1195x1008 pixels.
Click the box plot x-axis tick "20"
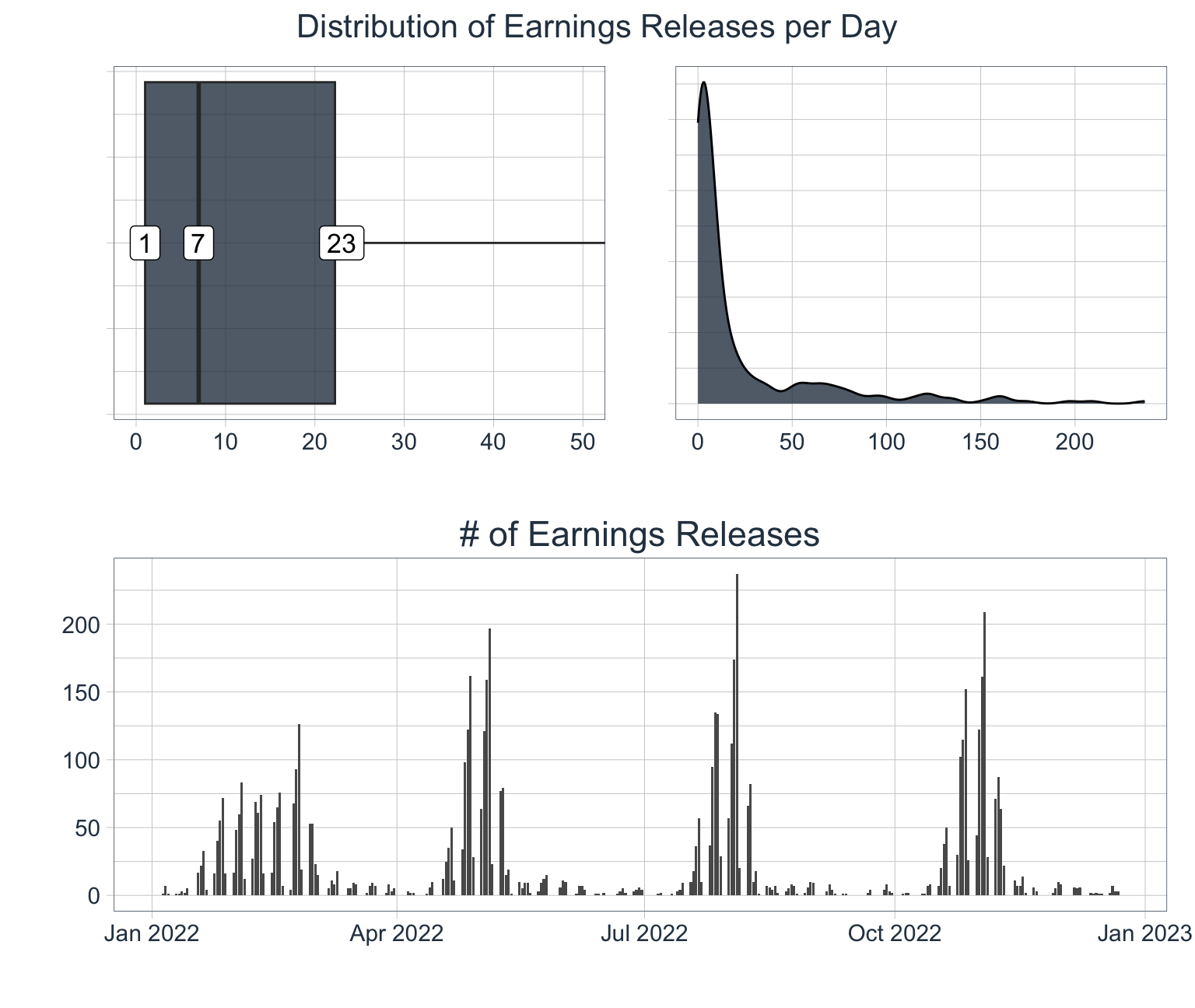(x=314, y=442)
